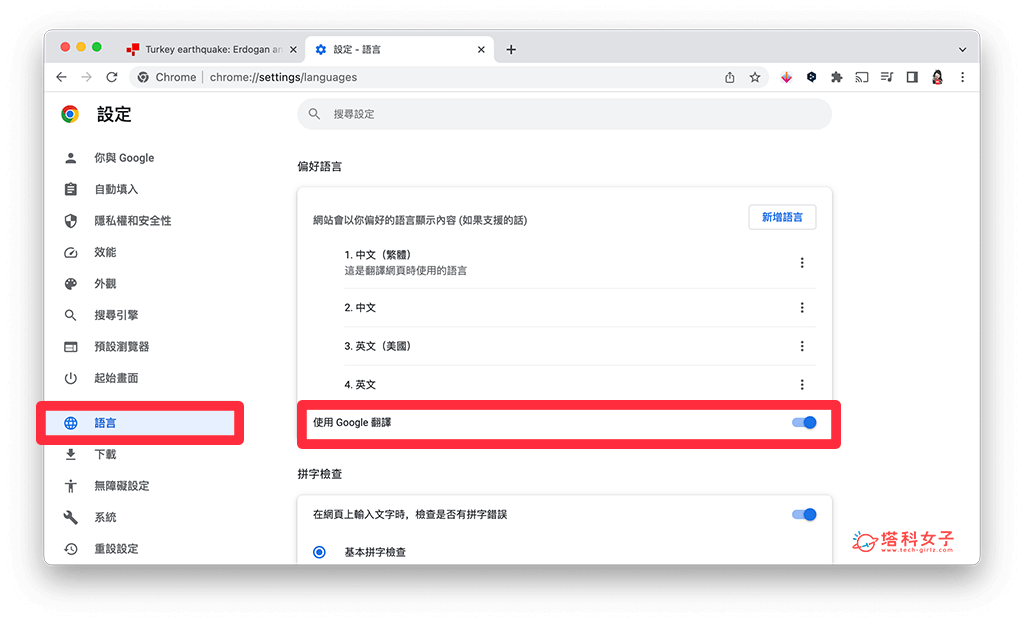Click the bookmark star icon
The height and width of the screenshot is (623, 1024).
[x=755, y=77]
